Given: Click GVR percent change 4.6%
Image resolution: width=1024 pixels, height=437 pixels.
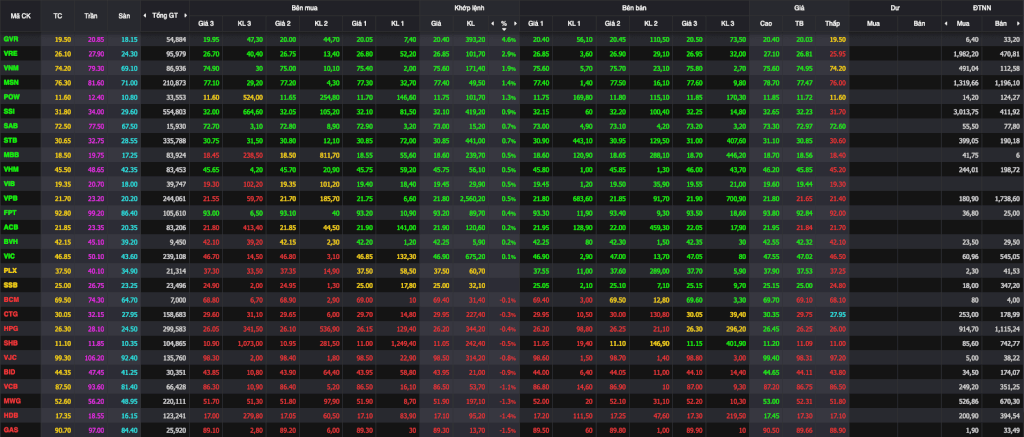Looking at the screenshot, I should [x=509, y=39].
